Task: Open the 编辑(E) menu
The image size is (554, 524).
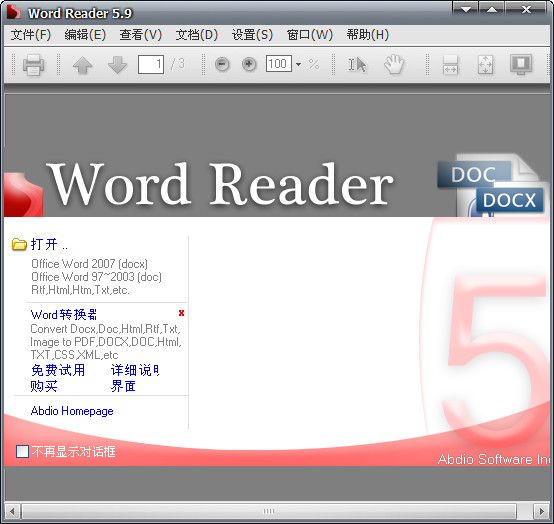Action: [85, 35]
